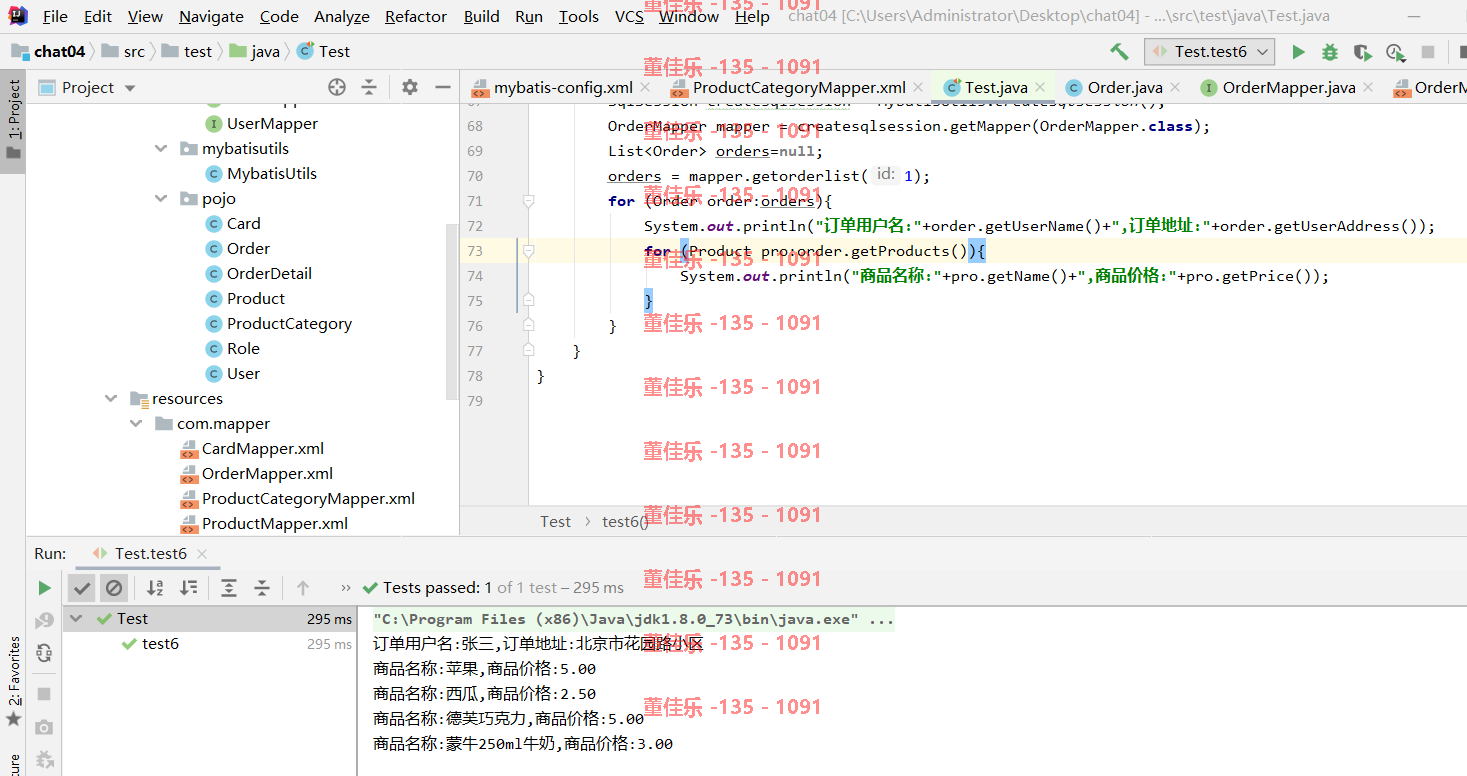Open the VCS menu

629,16
